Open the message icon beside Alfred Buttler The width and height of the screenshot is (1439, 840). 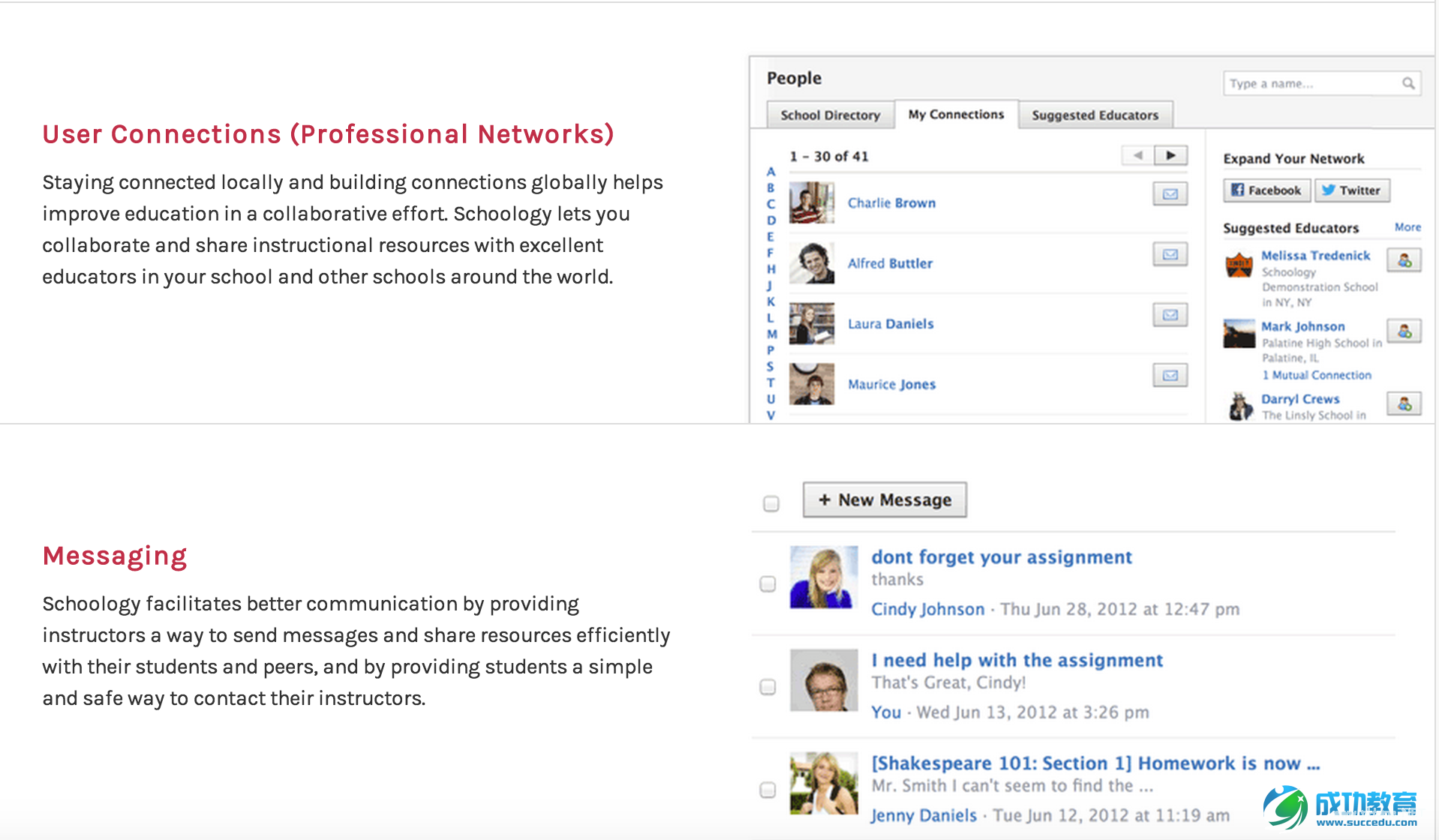click(1169, 253)
